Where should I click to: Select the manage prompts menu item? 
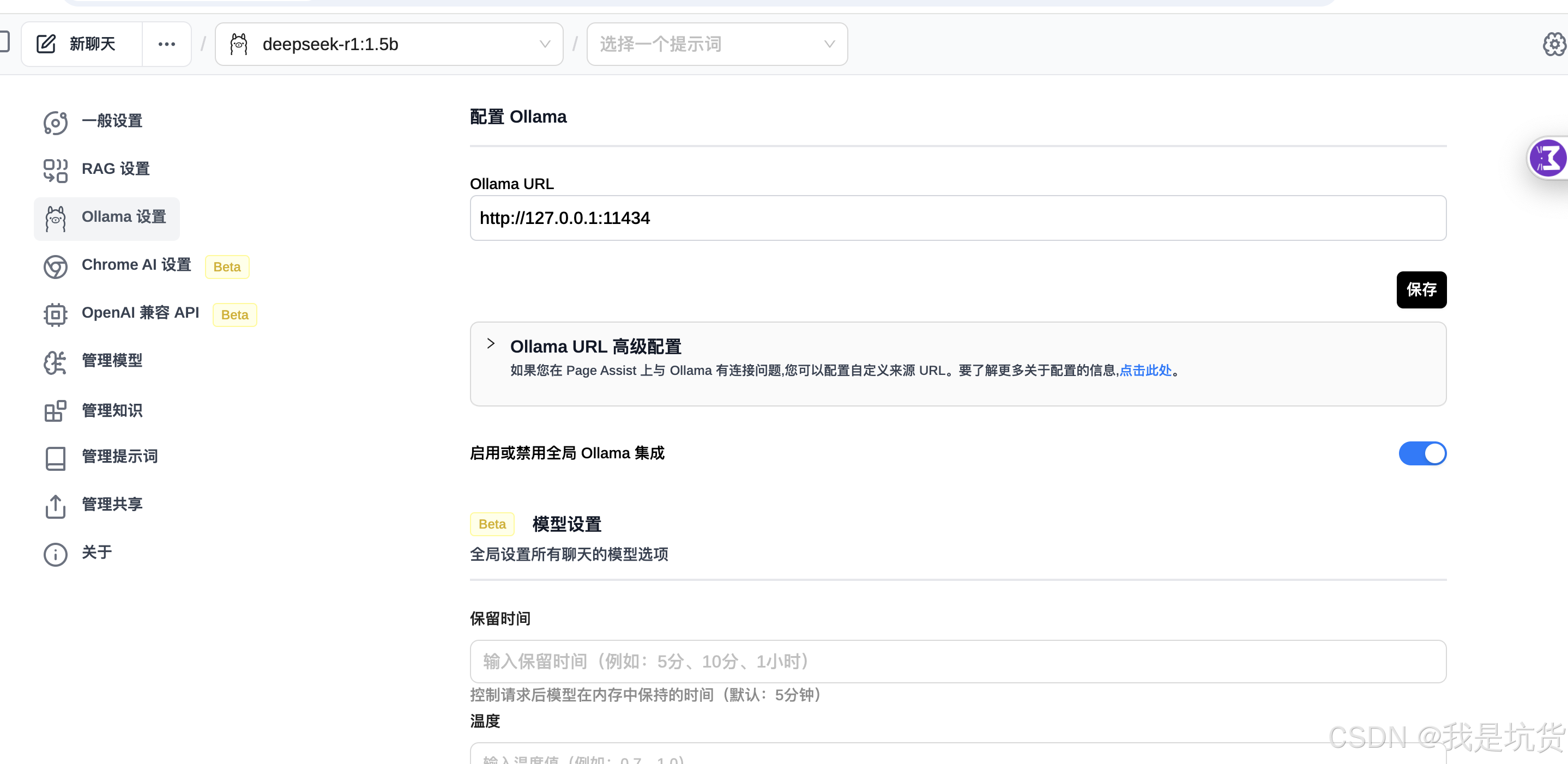click(x=119, y=457)
